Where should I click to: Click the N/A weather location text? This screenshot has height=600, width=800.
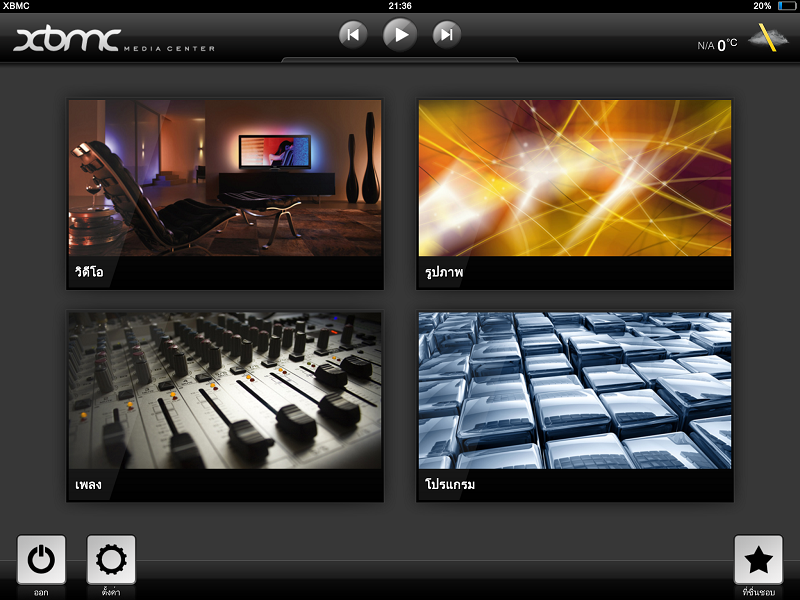(706, 46)
